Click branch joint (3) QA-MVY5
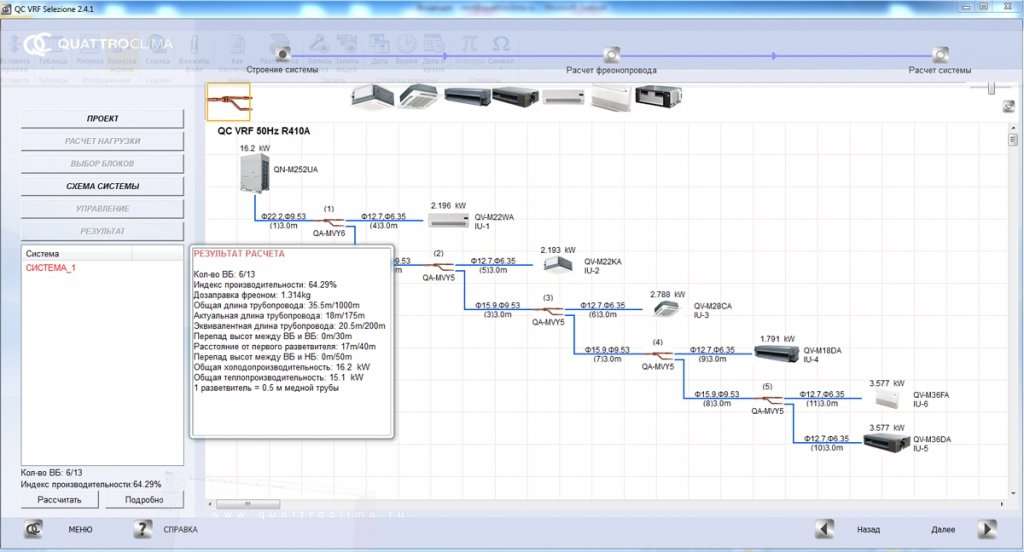The width and height of the screenshot is (1024, 552). (x=548, y=310)
